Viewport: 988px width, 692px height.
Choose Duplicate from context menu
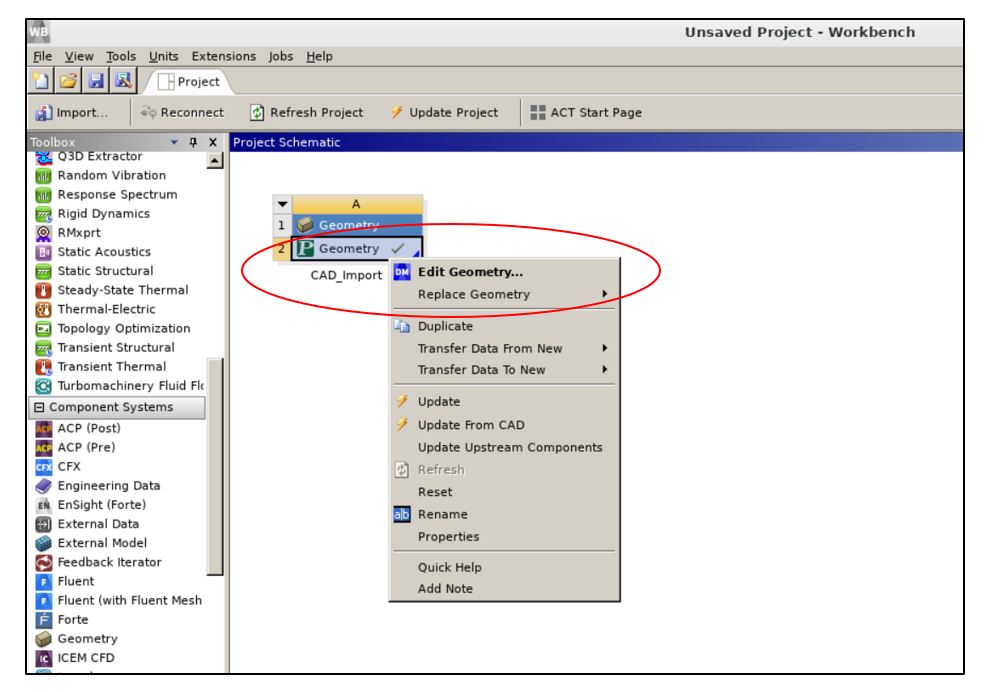[x=504, y=326]
